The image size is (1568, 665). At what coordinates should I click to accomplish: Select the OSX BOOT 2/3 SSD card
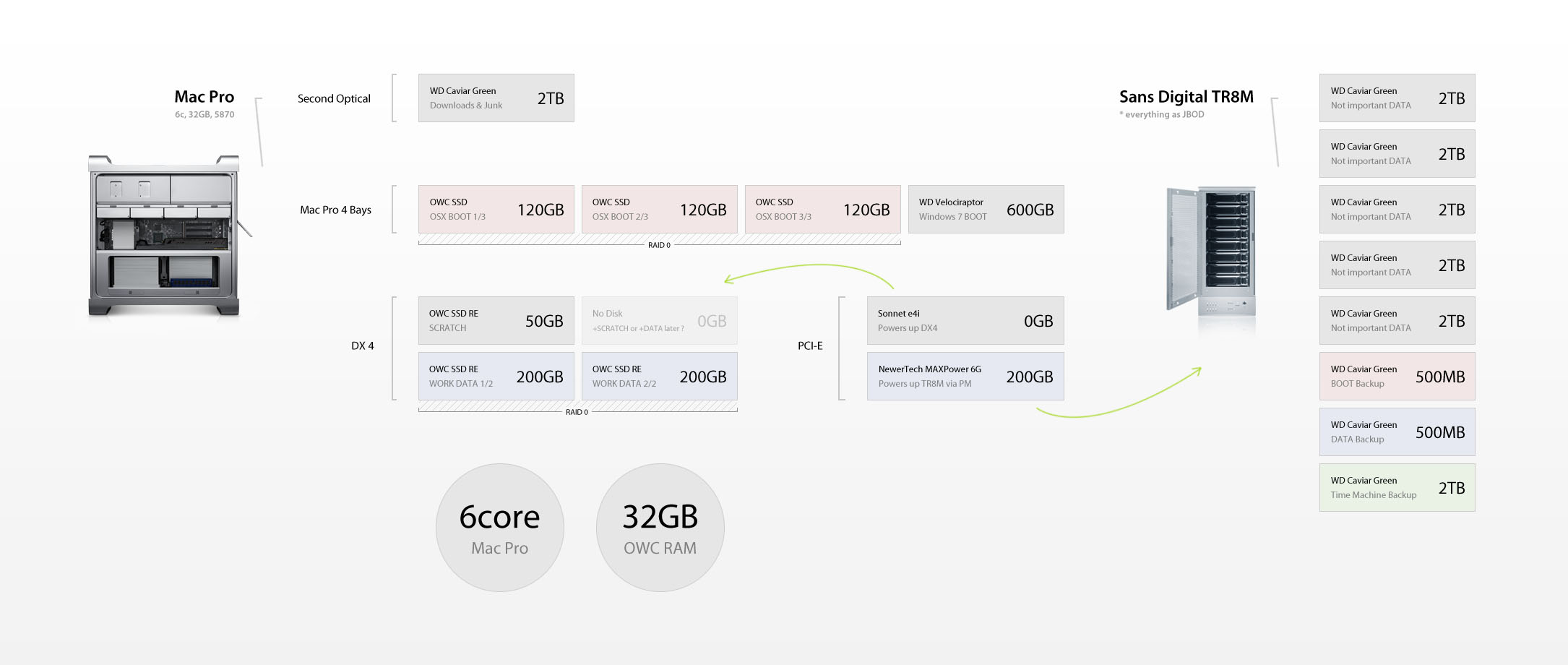660,210
